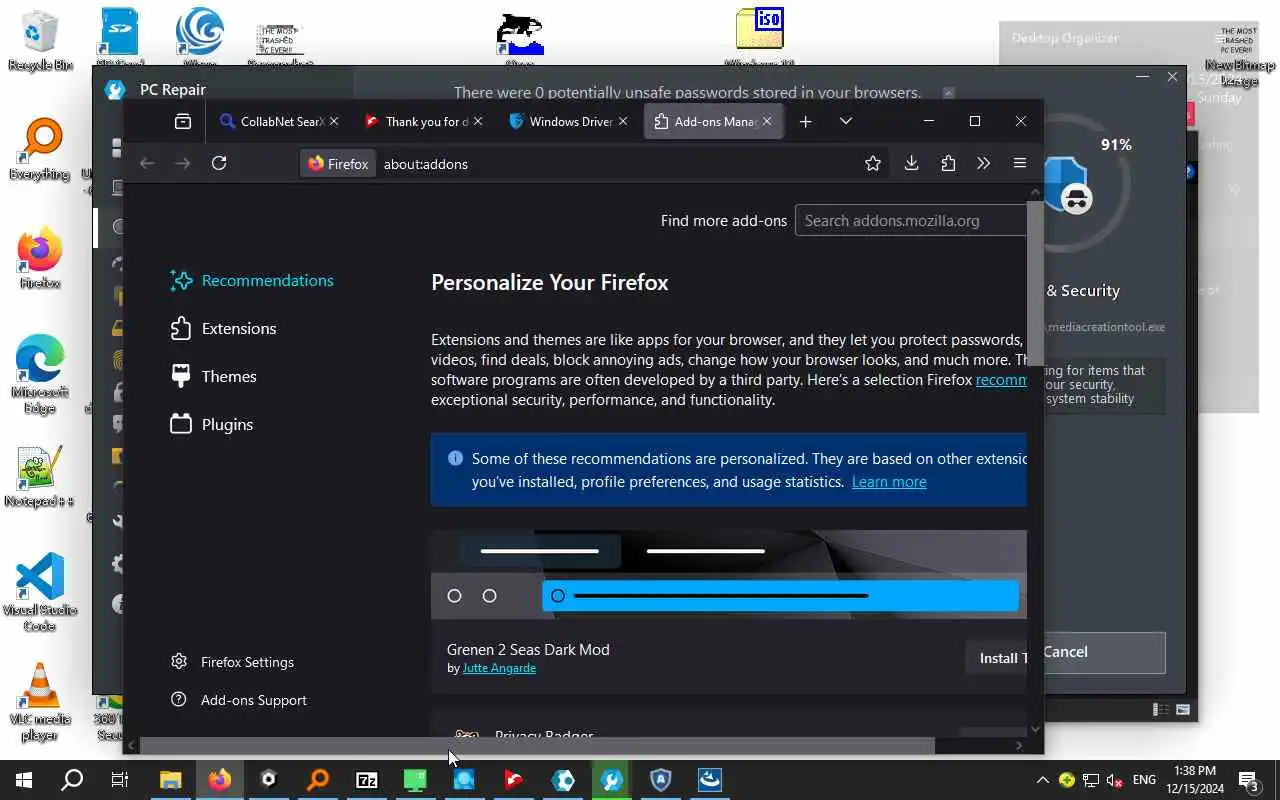Open the Learn more link in the info banner
The image size is (1280, 800).
pyautogui.click(x=889, y=482)
